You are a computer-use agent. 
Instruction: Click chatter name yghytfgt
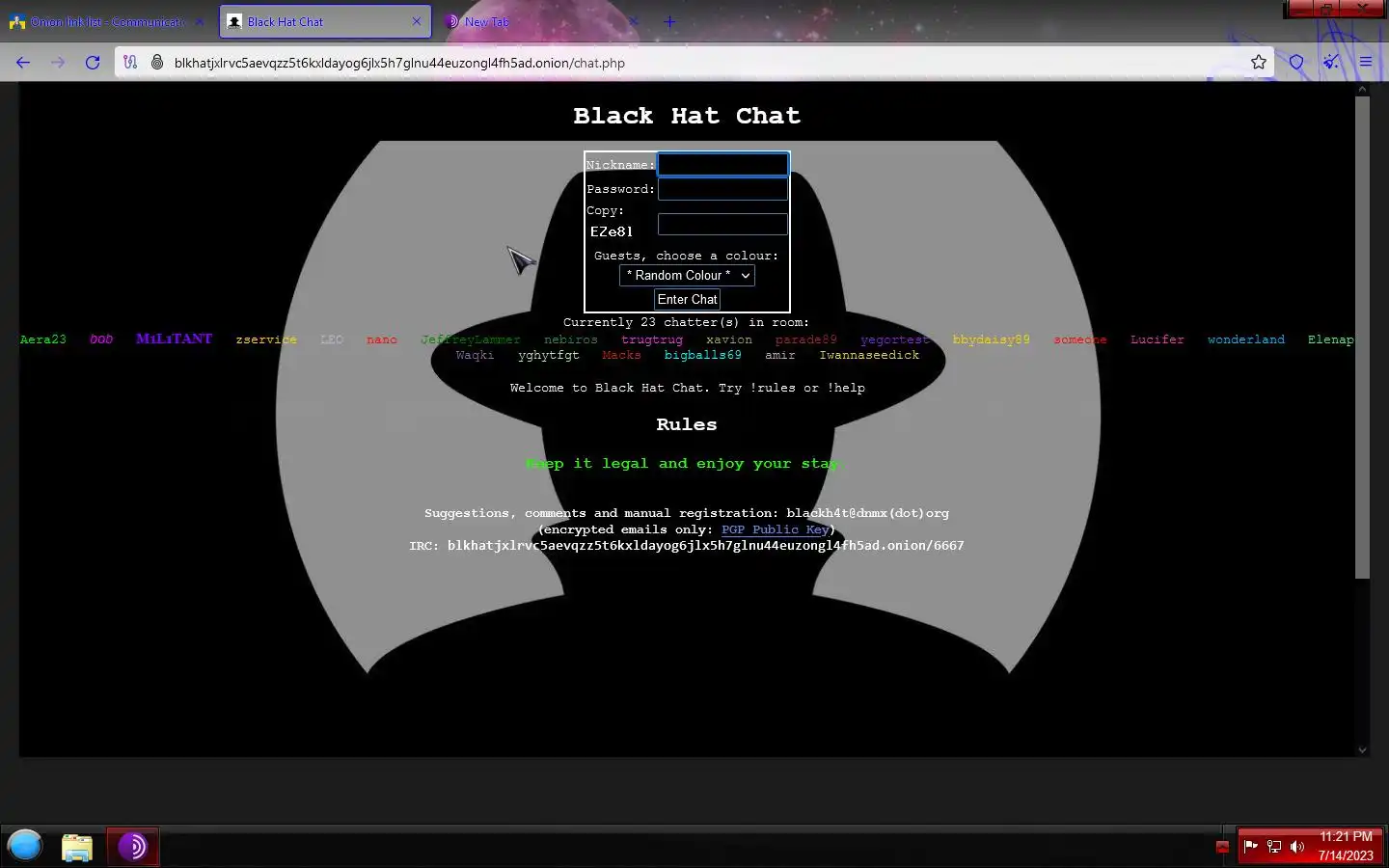pyautogui.click(x=549, y=355)
